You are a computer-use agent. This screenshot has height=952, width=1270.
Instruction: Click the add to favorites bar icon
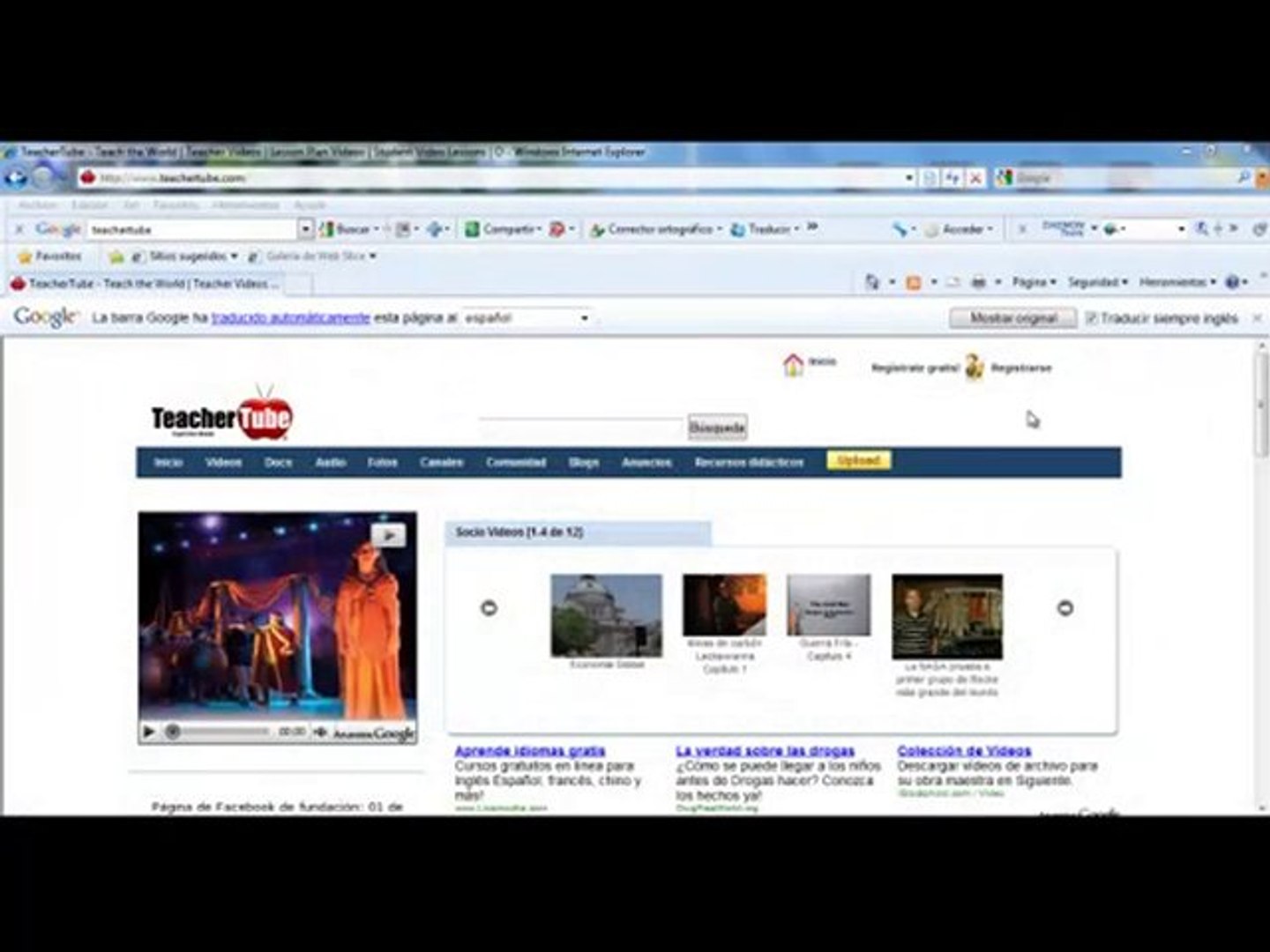click(116, 257)
